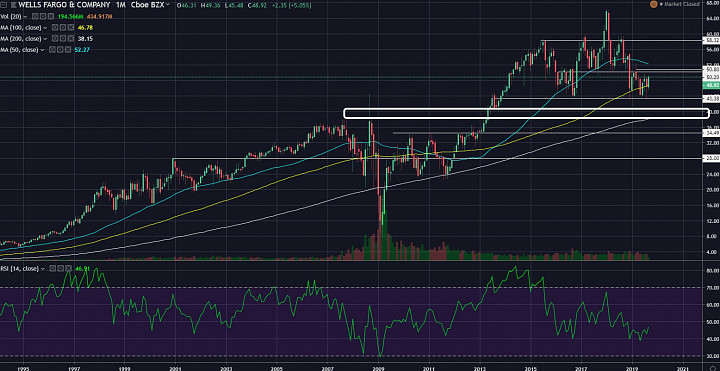Click the +2.35 (+5.05%) change value
The image size is (720, 371).
tap(292, 5)
